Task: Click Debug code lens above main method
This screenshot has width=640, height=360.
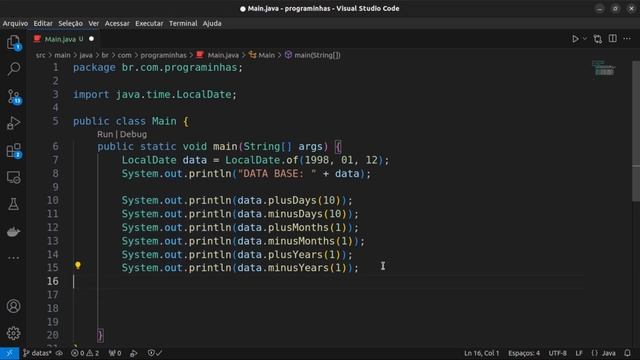Action: point(133,134)
